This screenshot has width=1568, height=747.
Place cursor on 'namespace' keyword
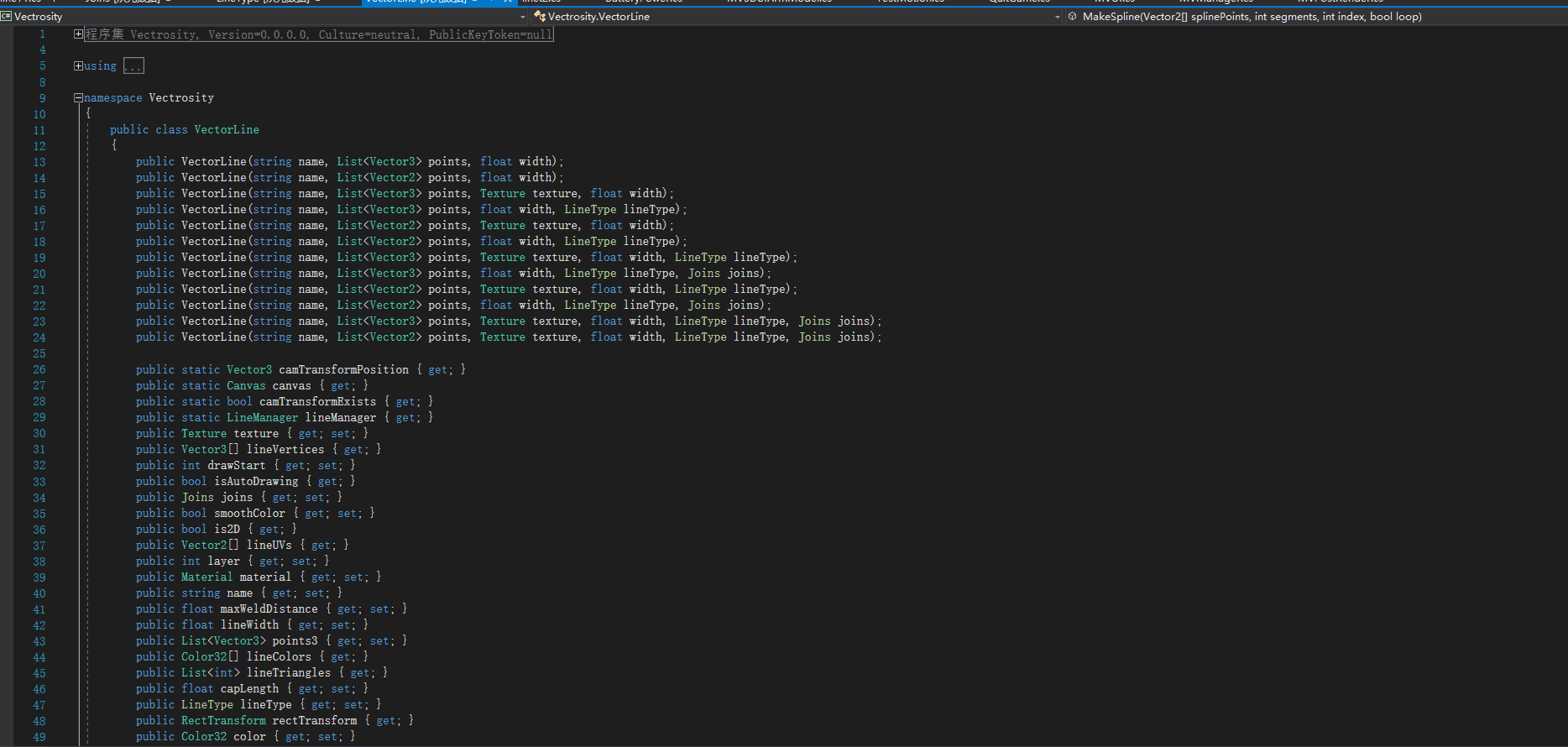113,98
